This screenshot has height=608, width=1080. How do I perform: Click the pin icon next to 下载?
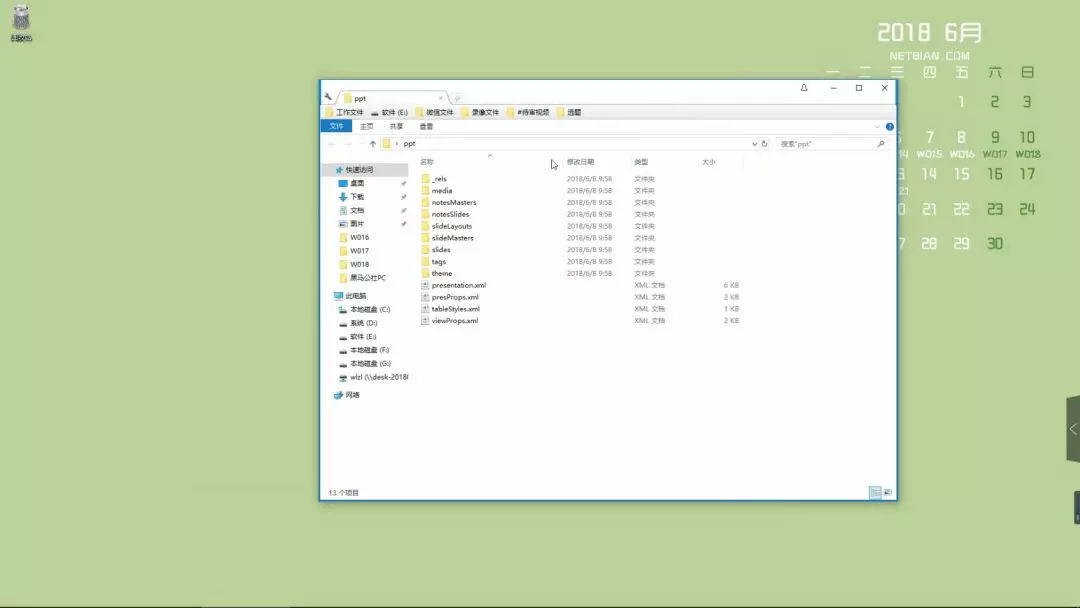(404, 197)
